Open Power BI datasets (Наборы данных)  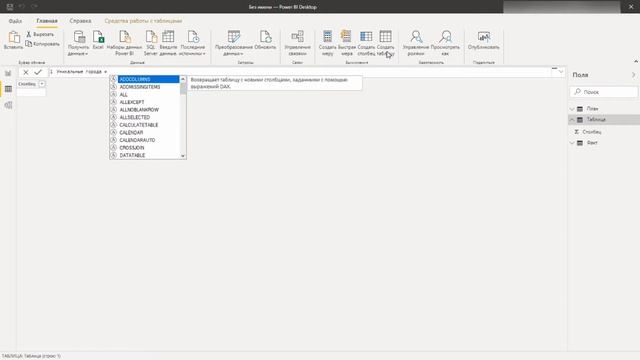[x=124, y=42]
